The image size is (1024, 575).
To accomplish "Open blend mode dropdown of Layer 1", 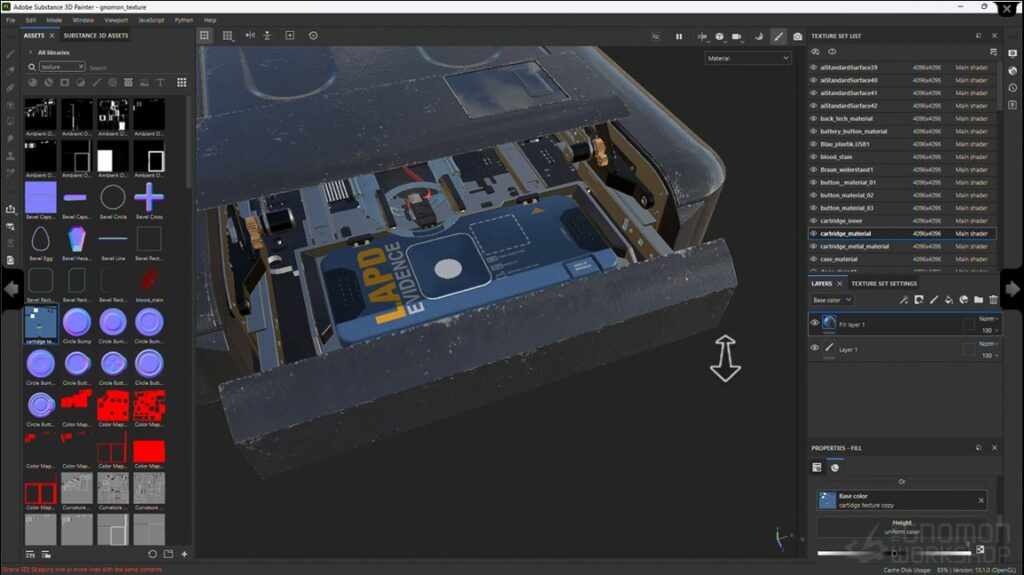I will click(987, 344).
